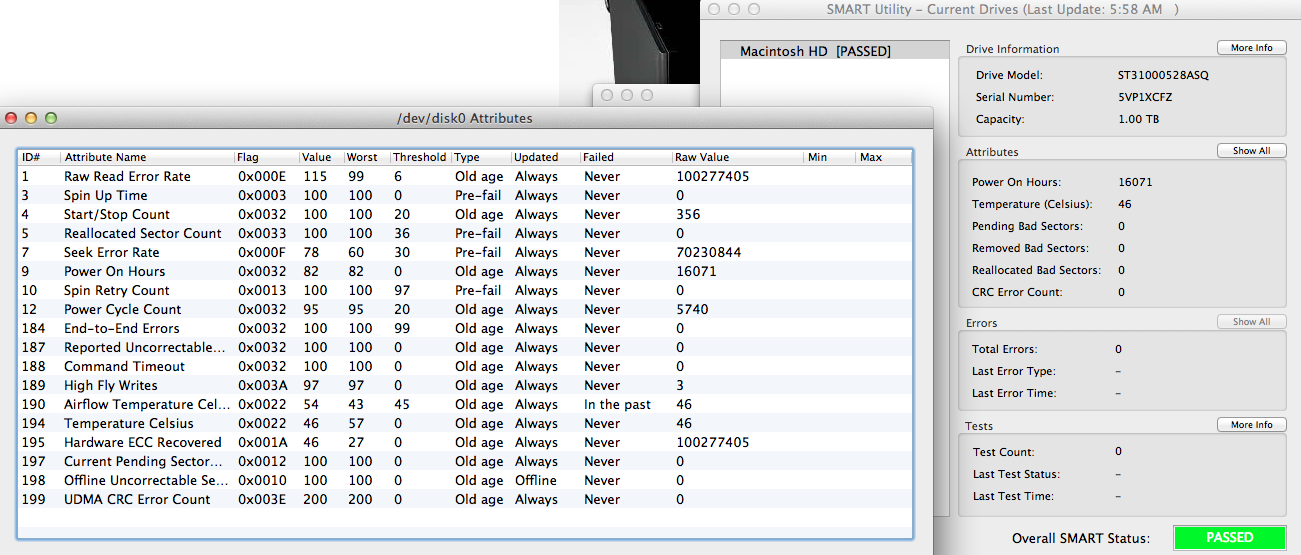Screen dimensions: 1301x555
Task: Select the Offline Uncorrectable Se... row
Action: tap(465, 480)
